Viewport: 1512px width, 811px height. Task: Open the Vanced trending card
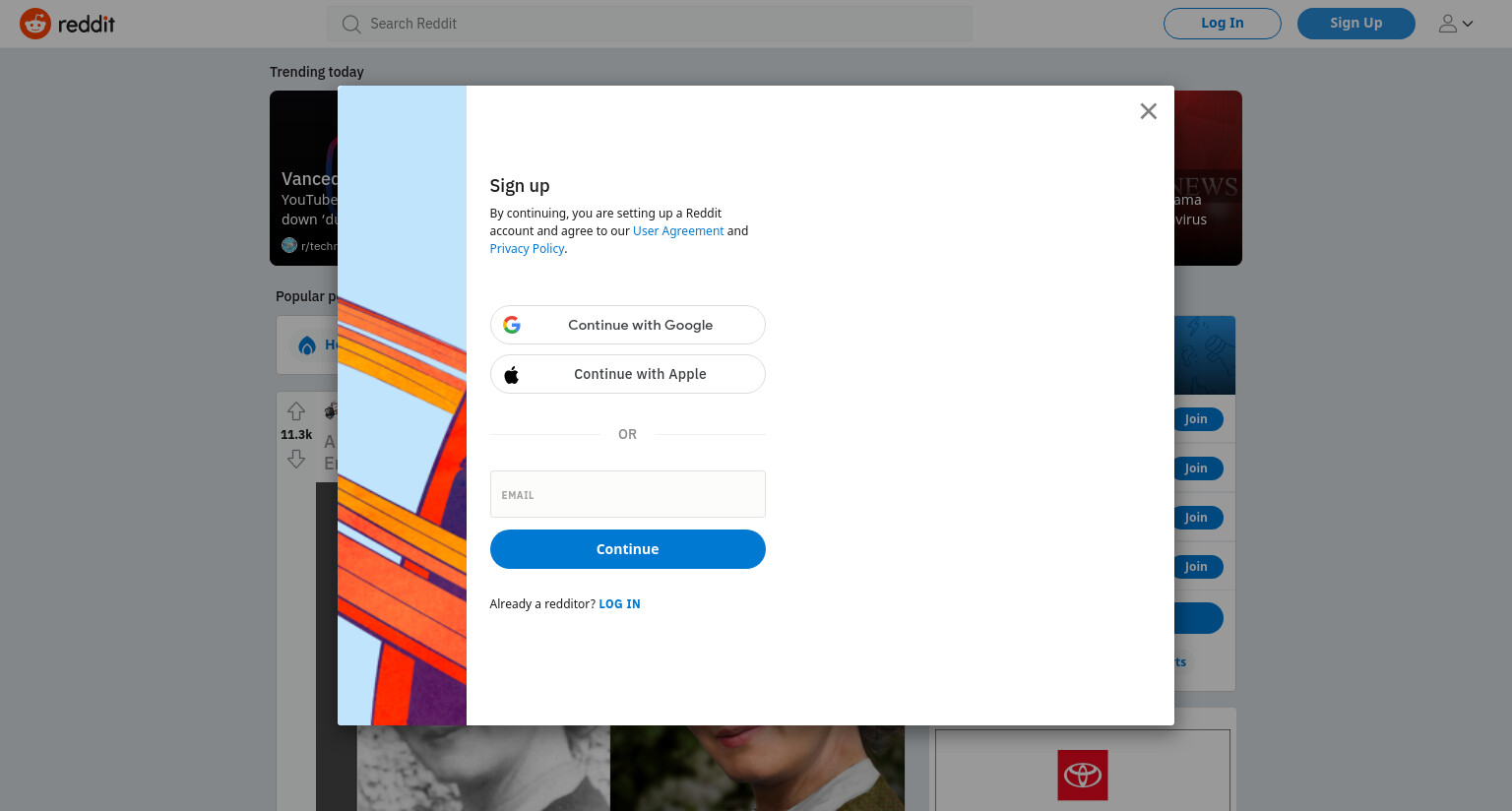(304, 178)
